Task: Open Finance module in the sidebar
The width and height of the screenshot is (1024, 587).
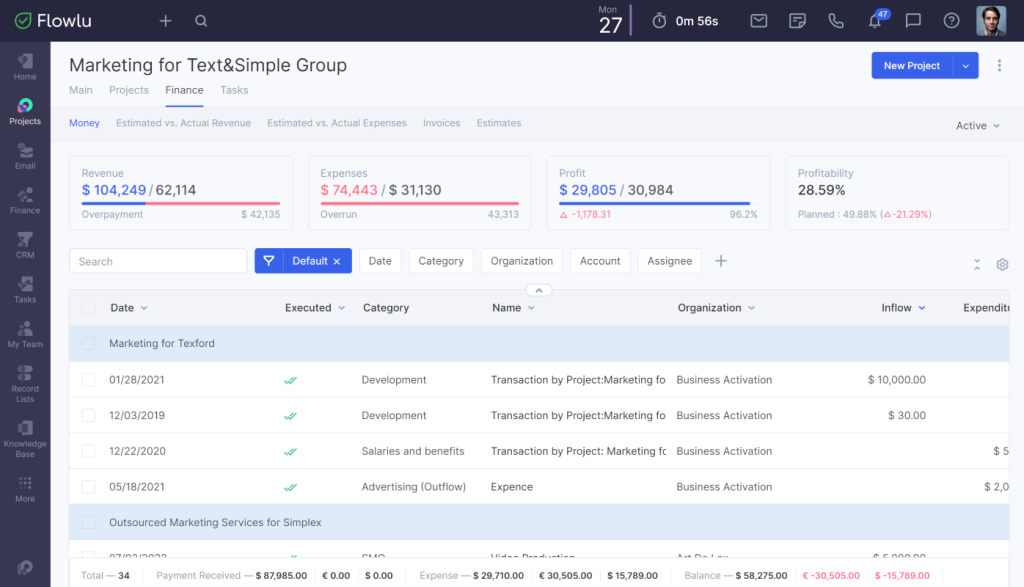Action: click(x=25, y=201)
